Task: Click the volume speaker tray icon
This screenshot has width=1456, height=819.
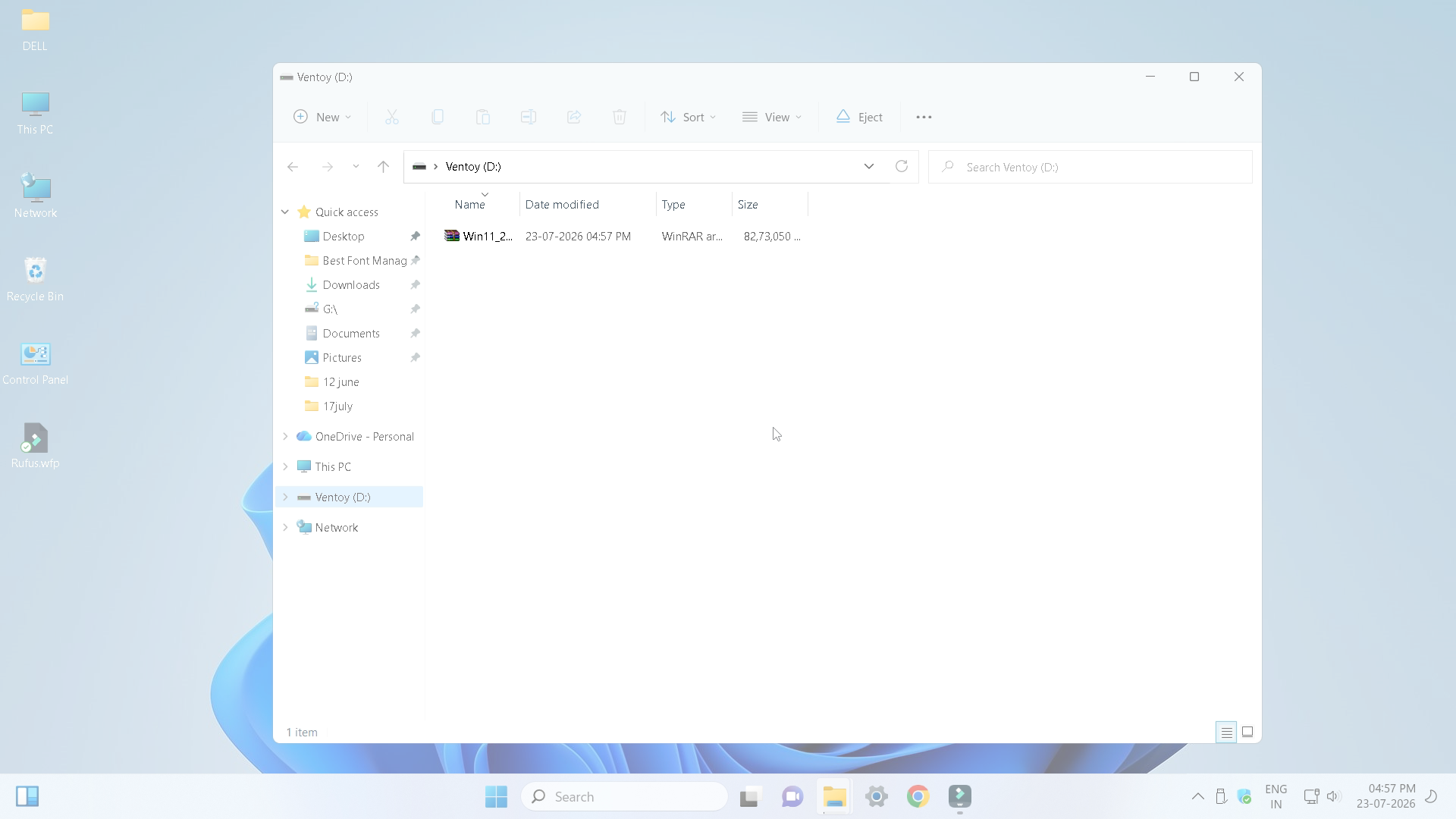Action: click(1334, 797)
